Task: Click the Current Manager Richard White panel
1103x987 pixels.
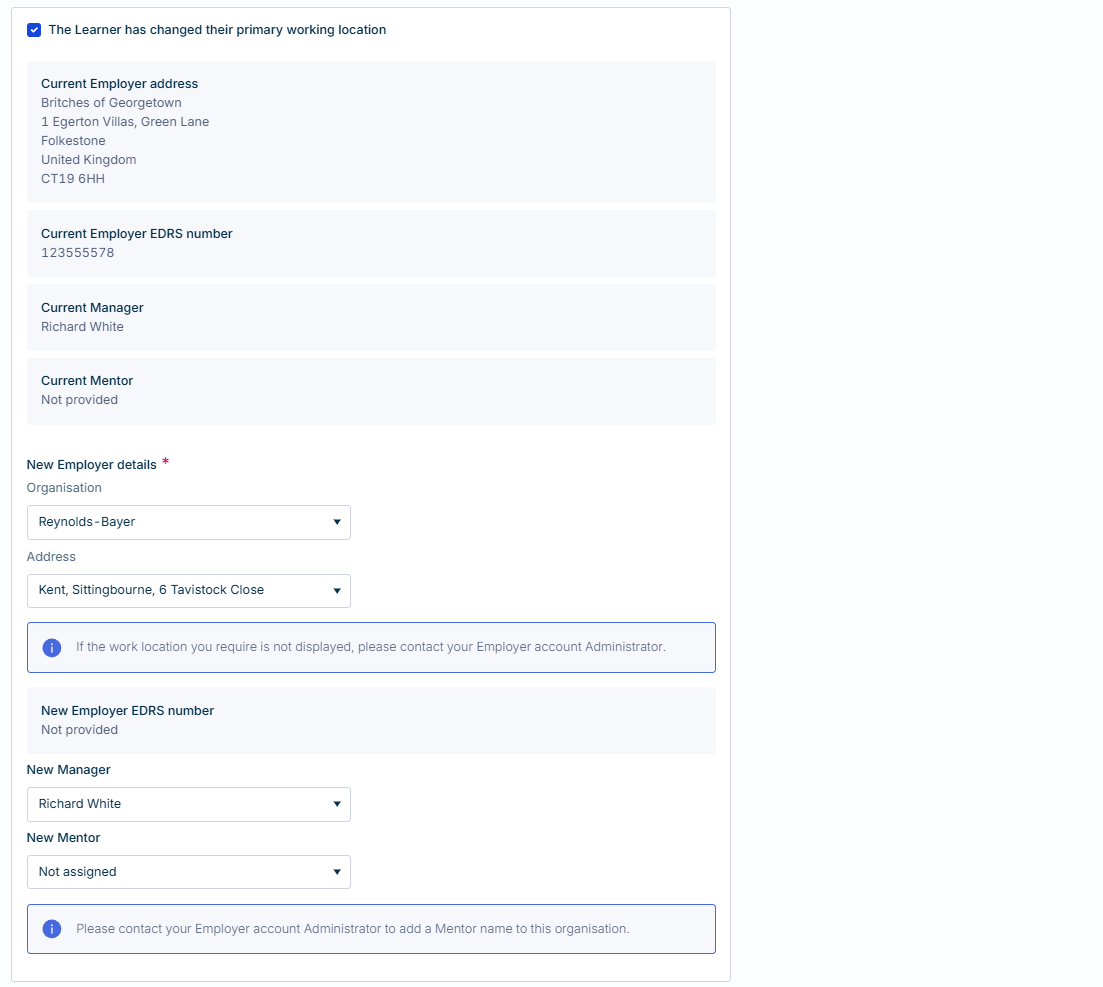Action: coord(371,317)
